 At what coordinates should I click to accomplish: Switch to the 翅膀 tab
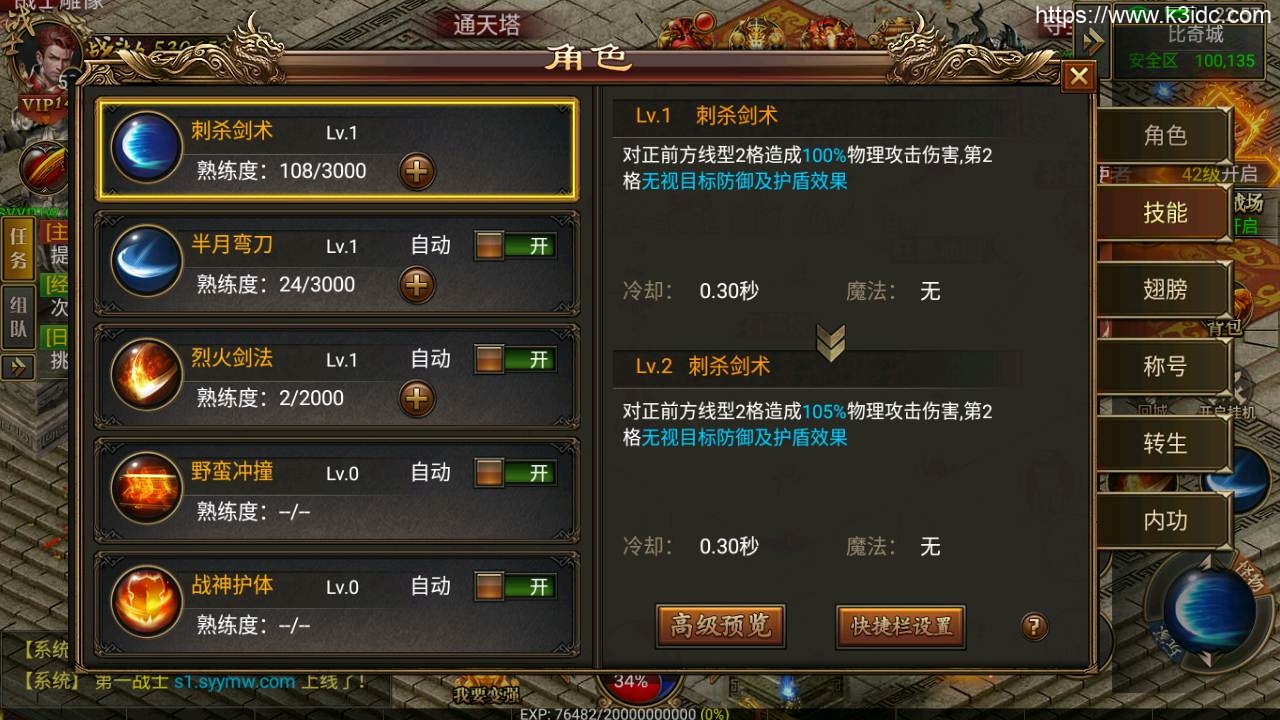pyautogui.click(x=1165, y=290)
